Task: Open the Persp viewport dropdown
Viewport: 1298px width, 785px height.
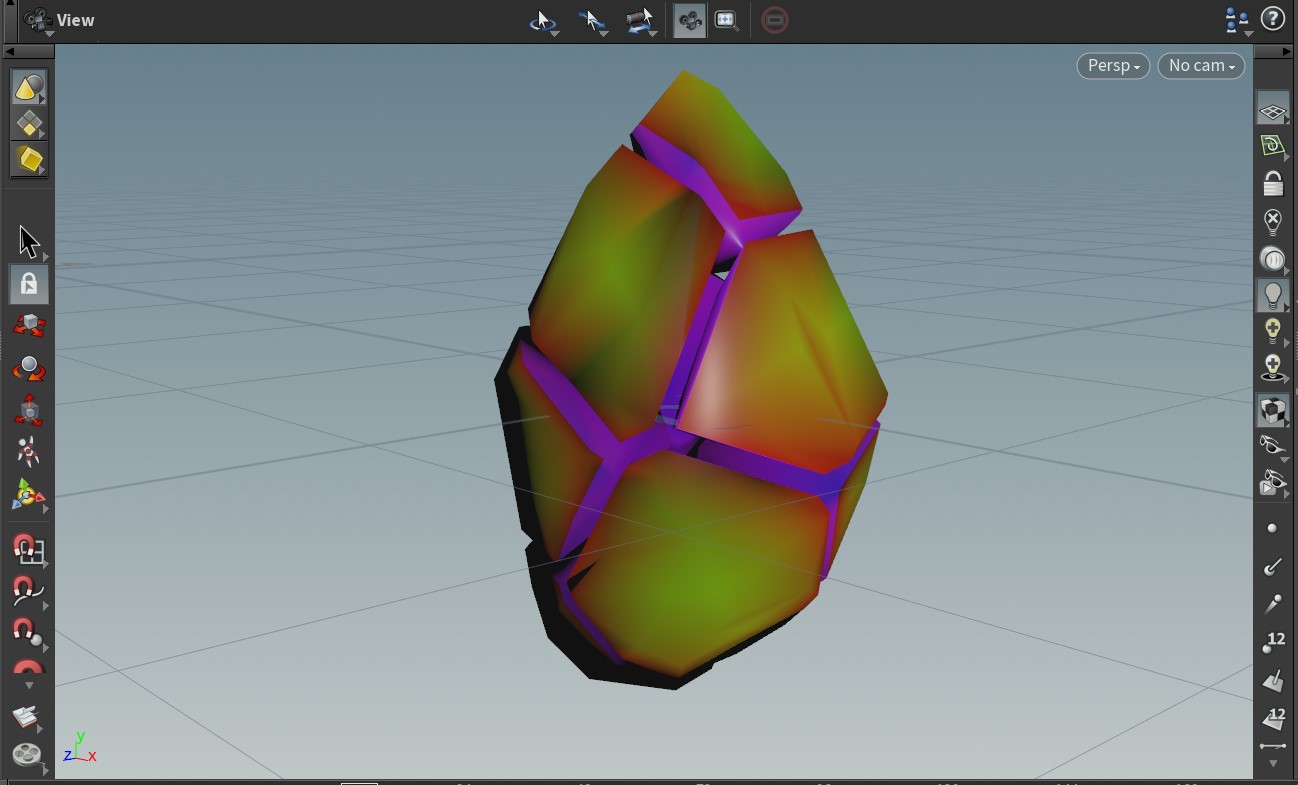Action: pos(1112,66)
